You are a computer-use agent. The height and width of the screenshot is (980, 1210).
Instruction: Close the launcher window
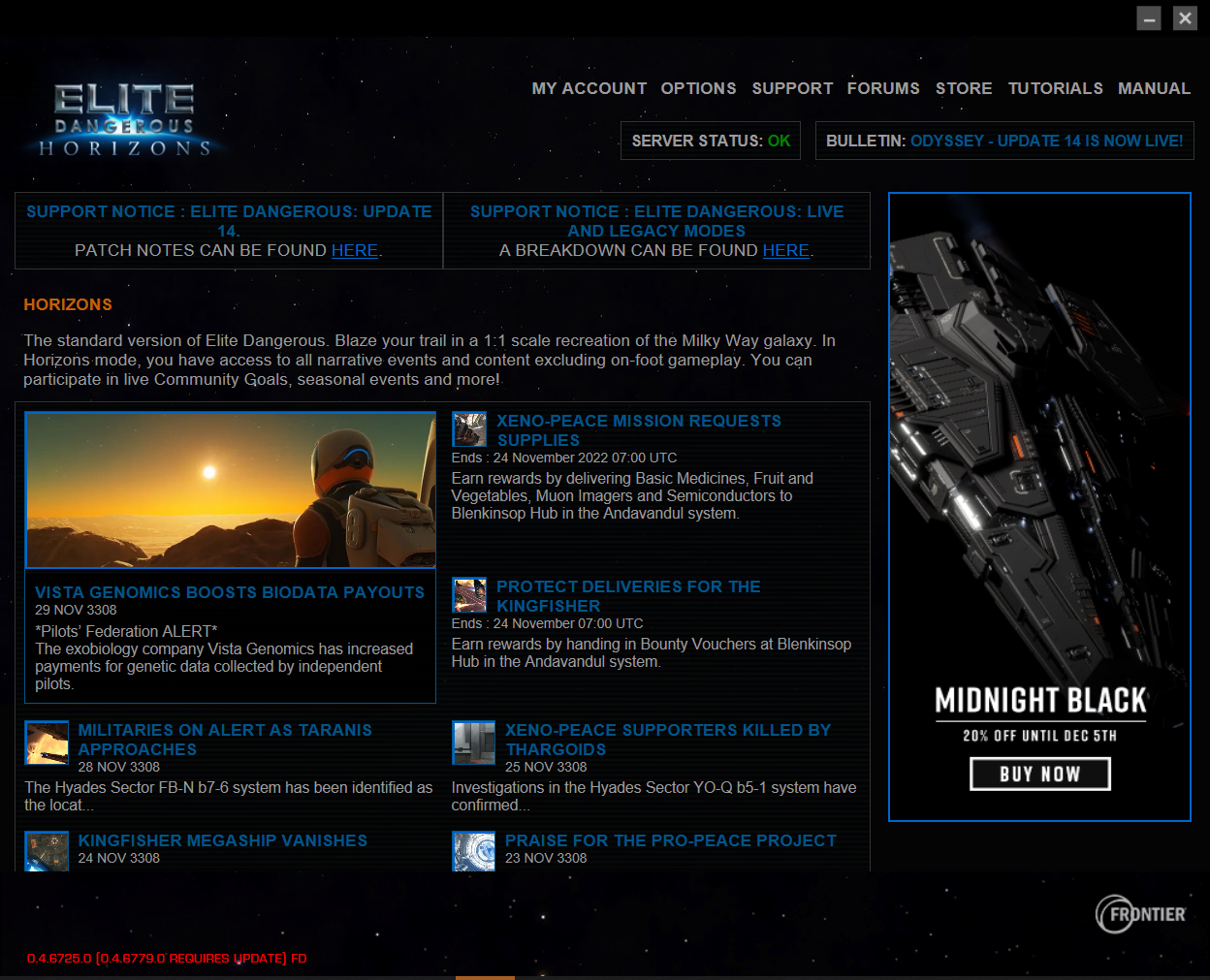pos(1185,18)
